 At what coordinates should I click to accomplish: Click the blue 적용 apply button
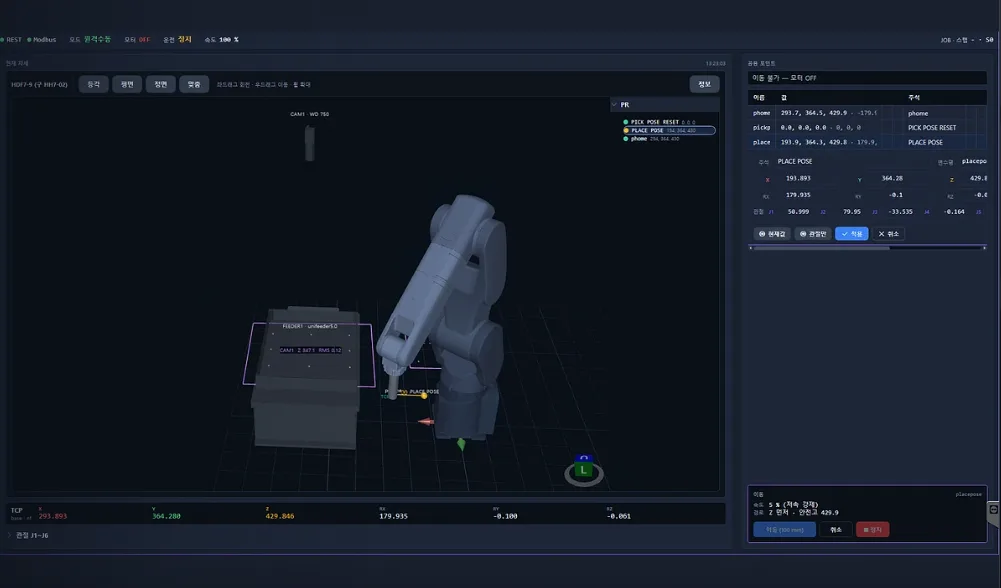(852, 234)
